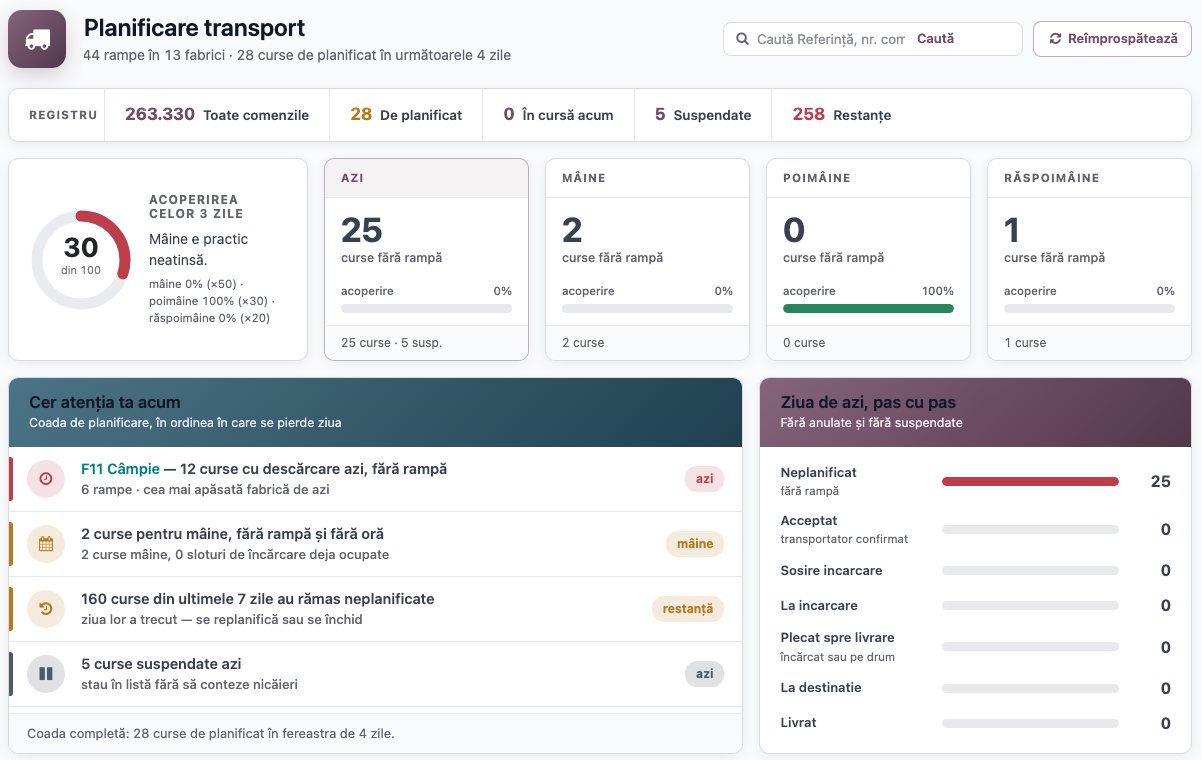Select the "La destinatie" step label
Screen dimensions: 1202x760
click(821, 688)
